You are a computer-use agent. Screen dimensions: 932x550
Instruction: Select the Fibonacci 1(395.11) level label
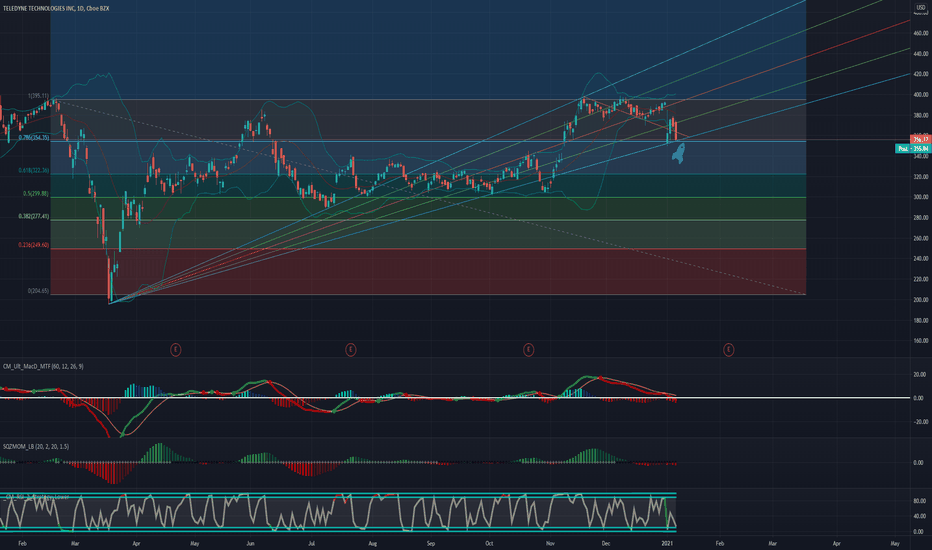click(38, 96)
